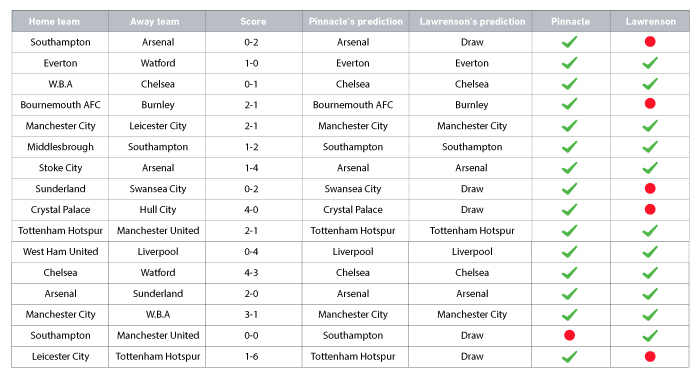Click Pinnacle's checkmark in West Ham United row
This screenshot has height=382, width=700.
569,252
